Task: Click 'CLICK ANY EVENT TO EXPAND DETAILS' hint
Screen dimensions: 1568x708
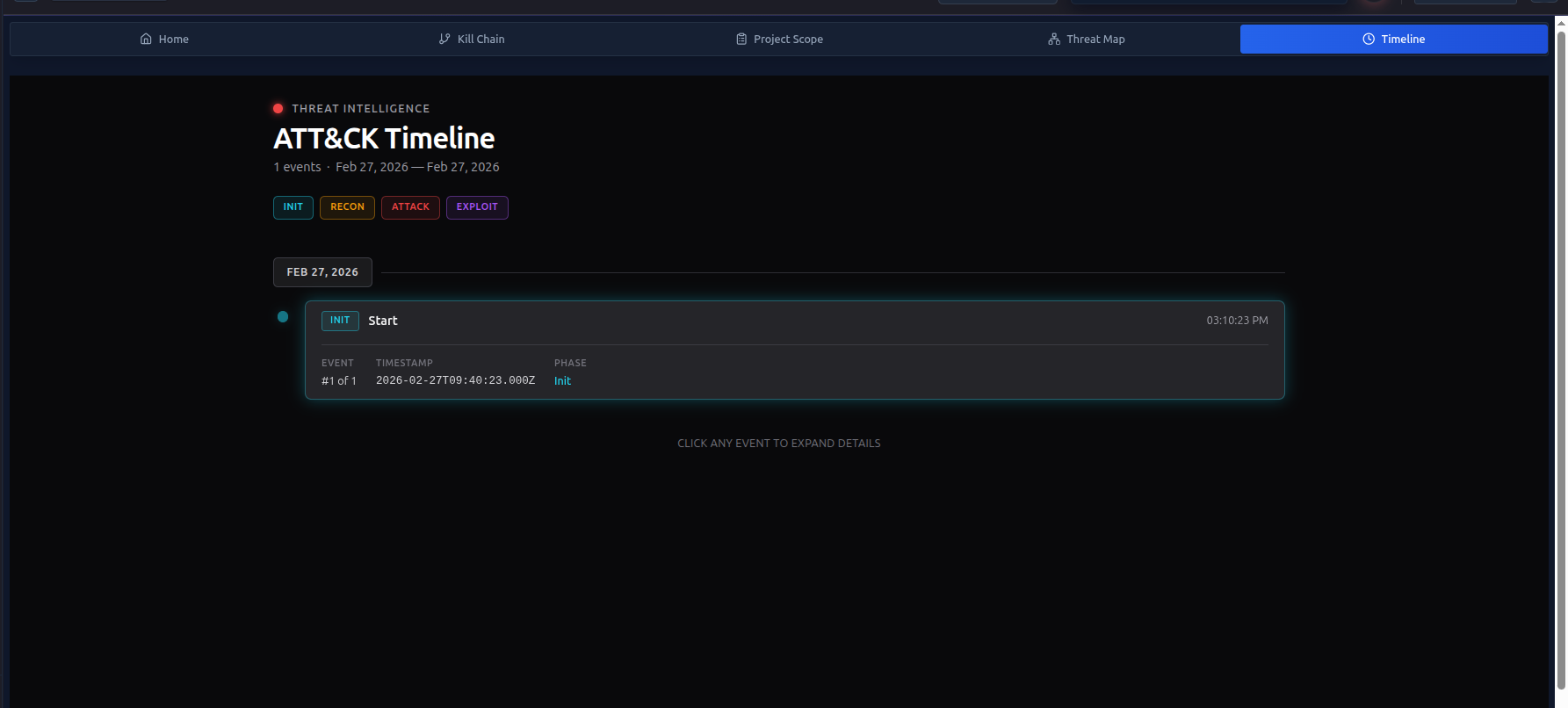Action: 779,444
